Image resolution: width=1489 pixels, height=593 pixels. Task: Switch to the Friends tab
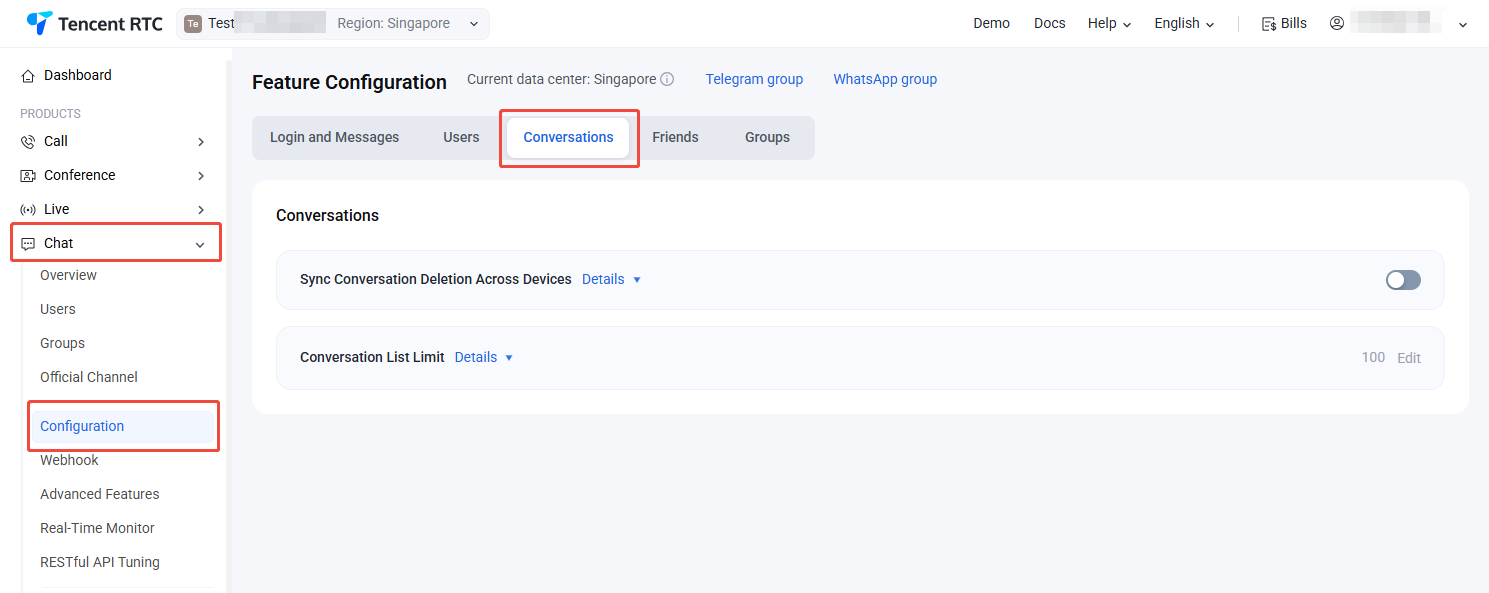pyautogui.click(x=675, y=137)
